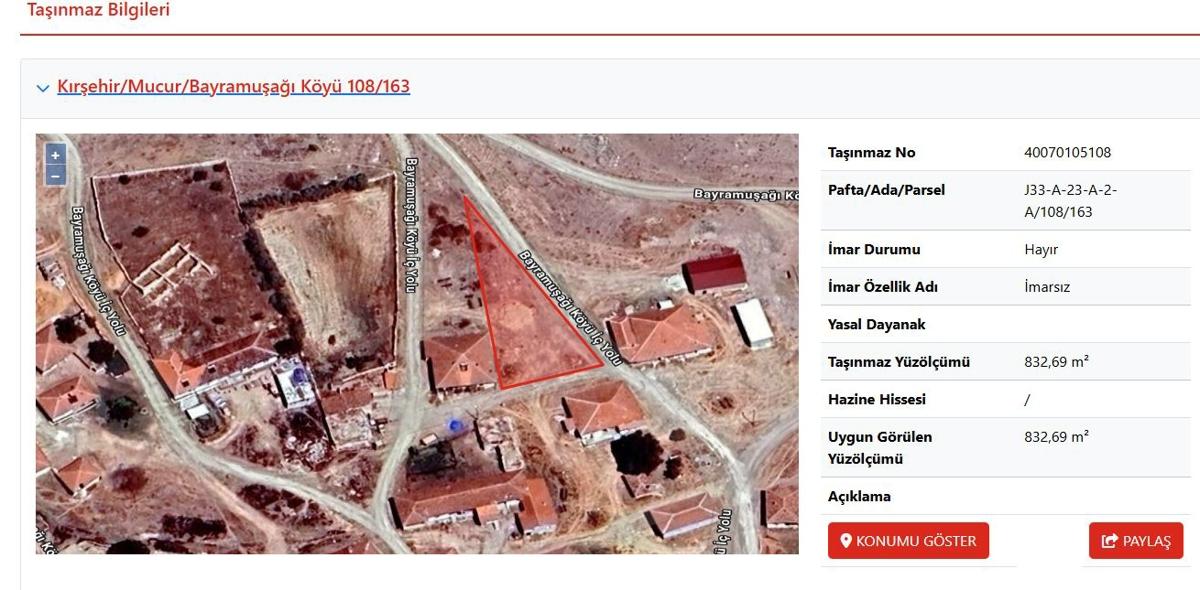Collapse the Kırşehir/Mucur/Bayramuşağı section chevron
1200x590 pixels.
(43, 88)
